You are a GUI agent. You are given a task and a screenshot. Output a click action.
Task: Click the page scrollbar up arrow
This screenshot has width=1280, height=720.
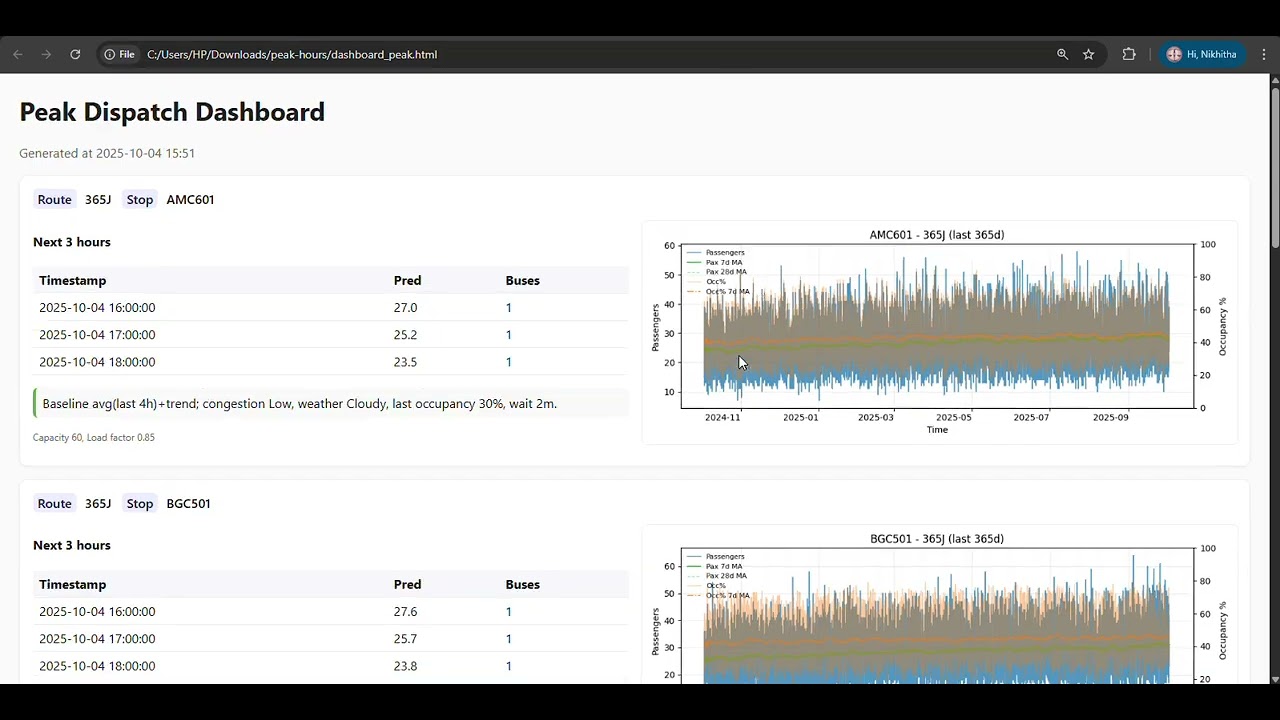tap(1275, 79)
